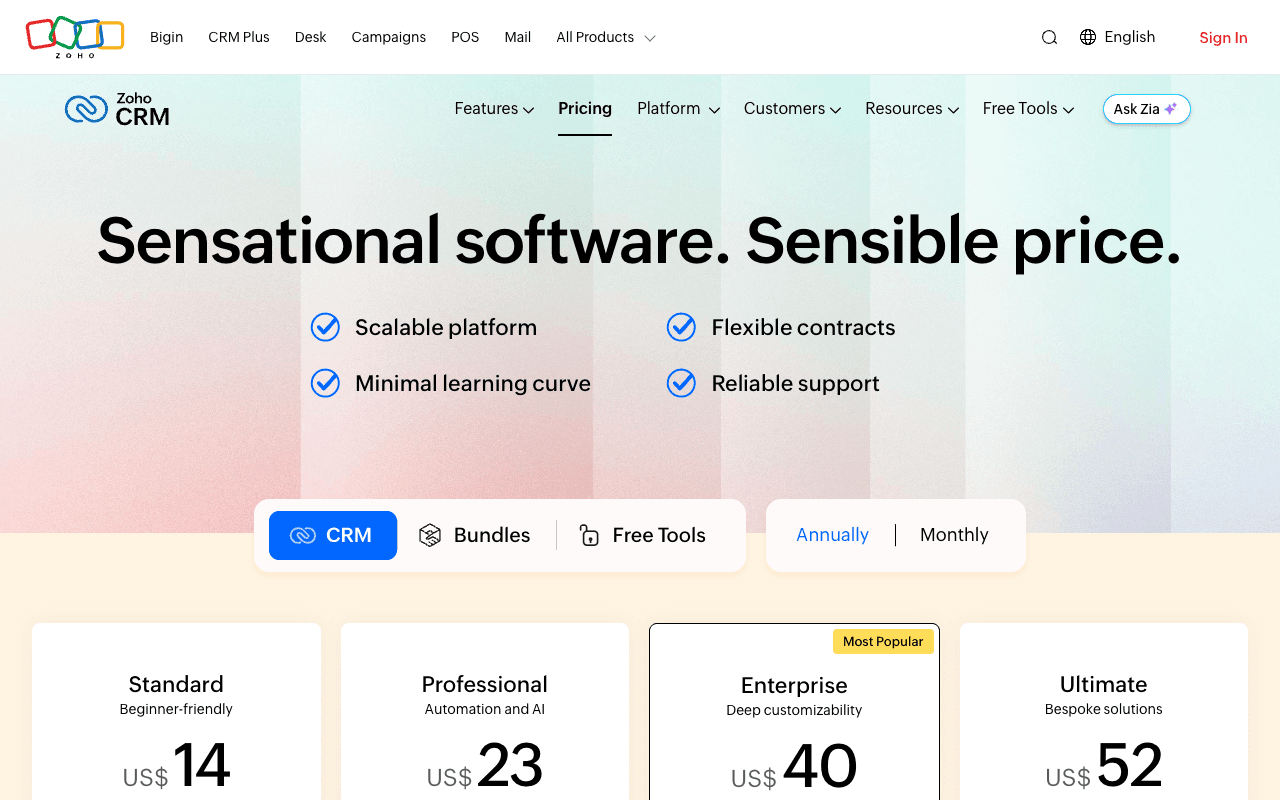Click the Most Popular badge
Screen dimensions: 1280x800
(x=883, y=641)
